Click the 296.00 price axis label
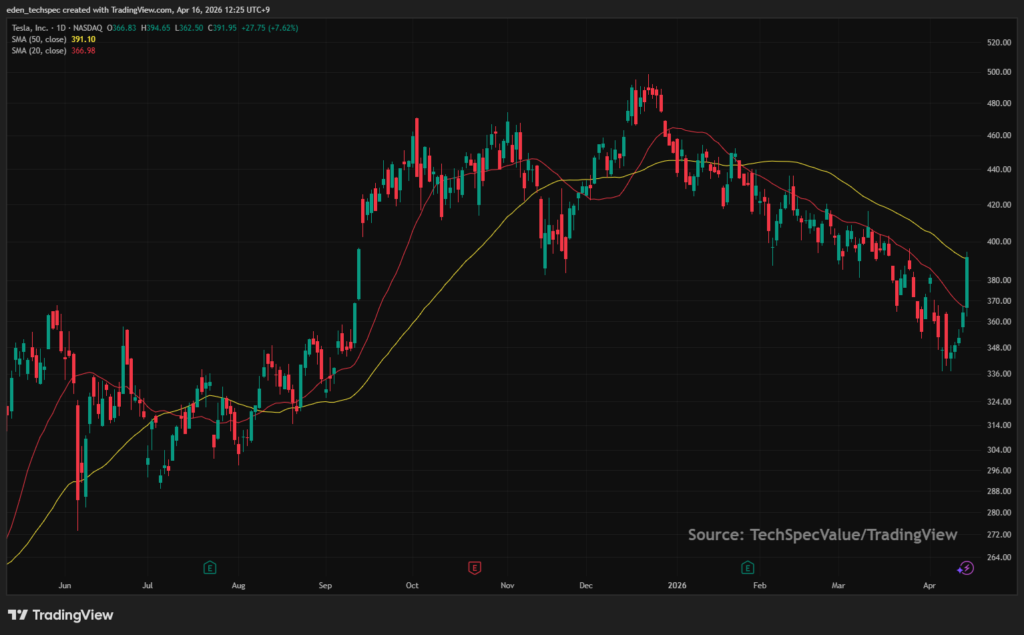Screen dimensions: 1024x635 [x=999, y=470]
